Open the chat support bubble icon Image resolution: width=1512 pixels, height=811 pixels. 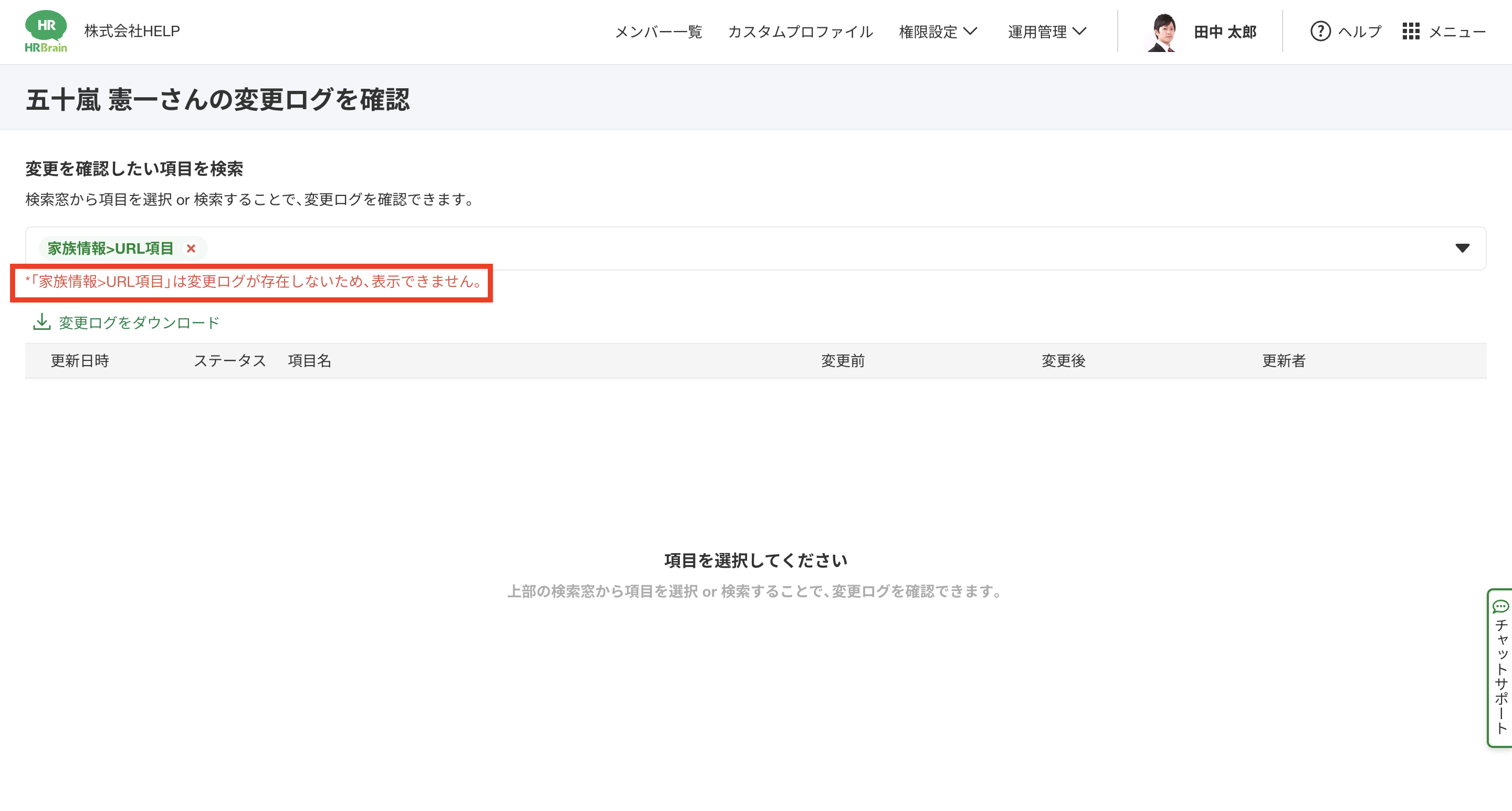point(1500,606)
